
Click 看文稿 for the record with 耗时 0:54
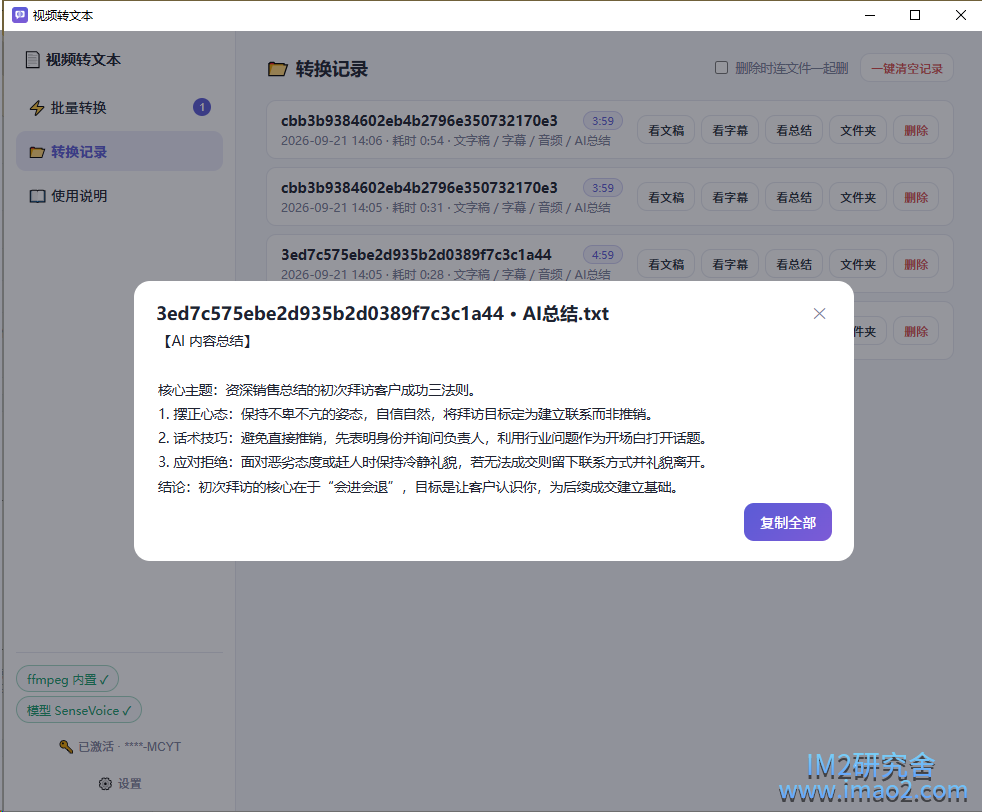point(666,130)
